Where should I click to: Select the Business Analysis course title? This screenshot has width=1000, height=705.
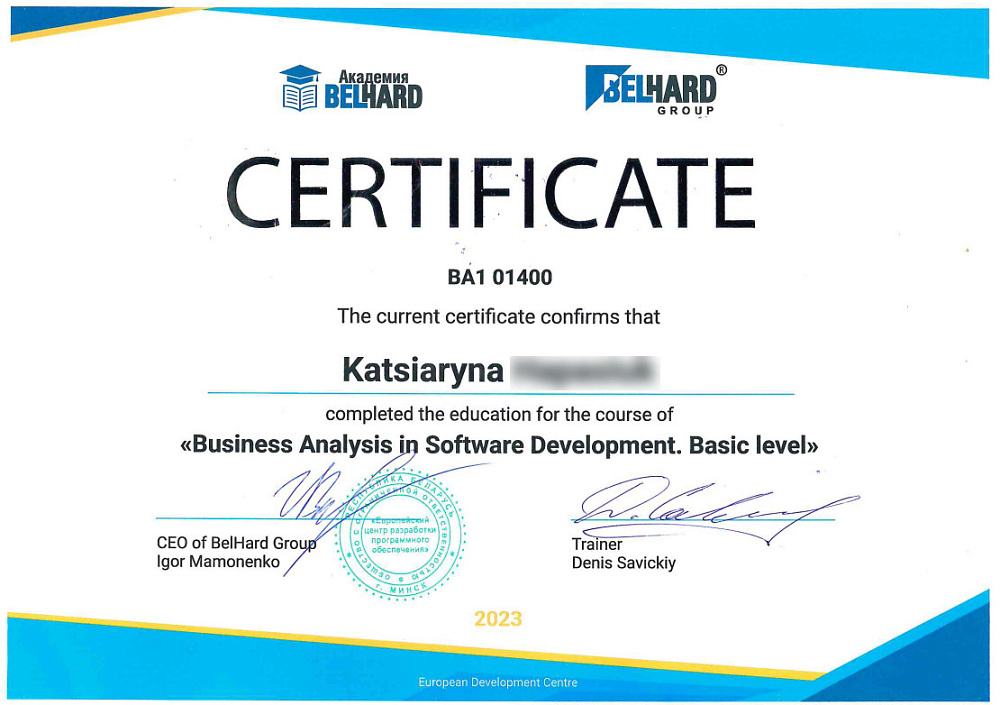(x=499, y=445)
